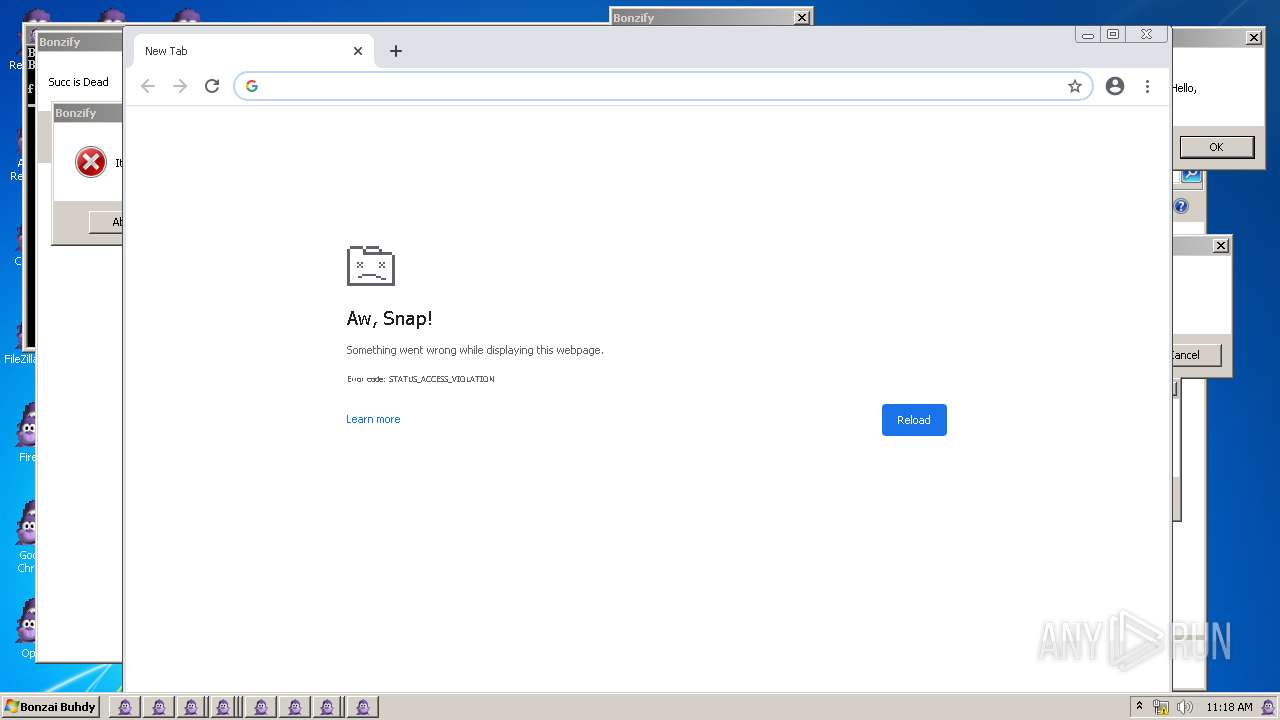
Task: Click the Bonzi icon beside the clock
Action: [1267, 707]
